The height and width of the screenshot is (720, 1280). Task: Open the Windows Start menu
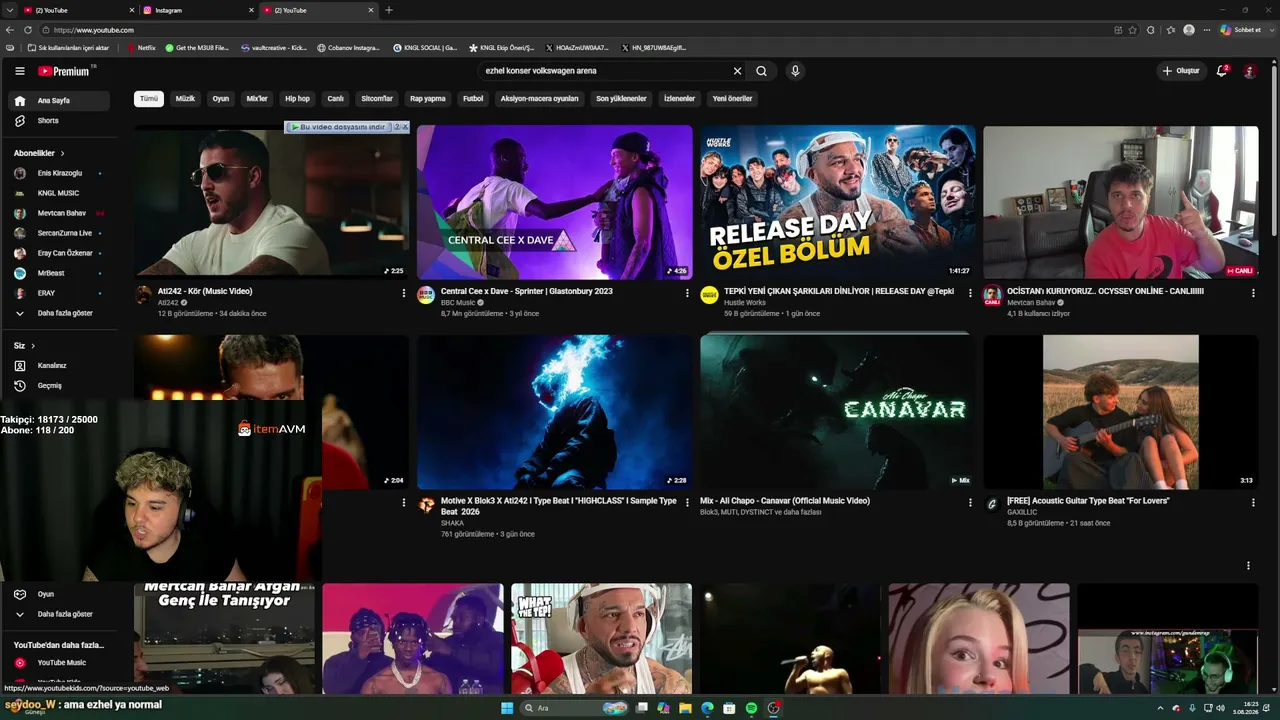[x=507, y=708]
